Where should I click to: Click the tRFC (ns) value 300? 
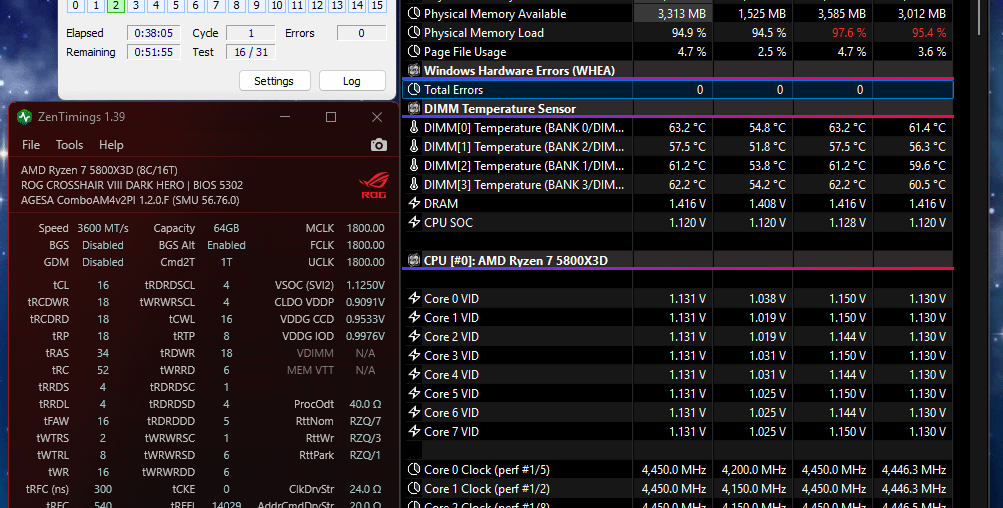coord(103,489)
